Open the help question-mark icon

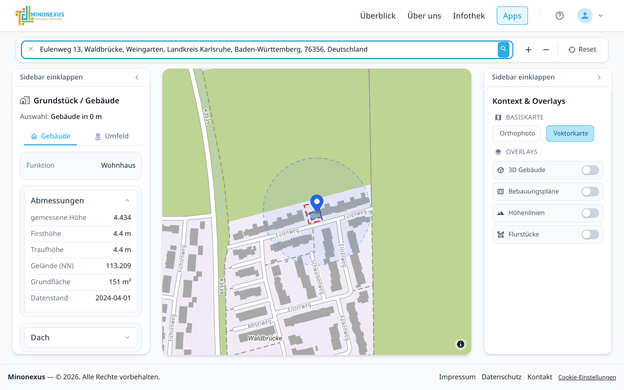tap(560, 16)
